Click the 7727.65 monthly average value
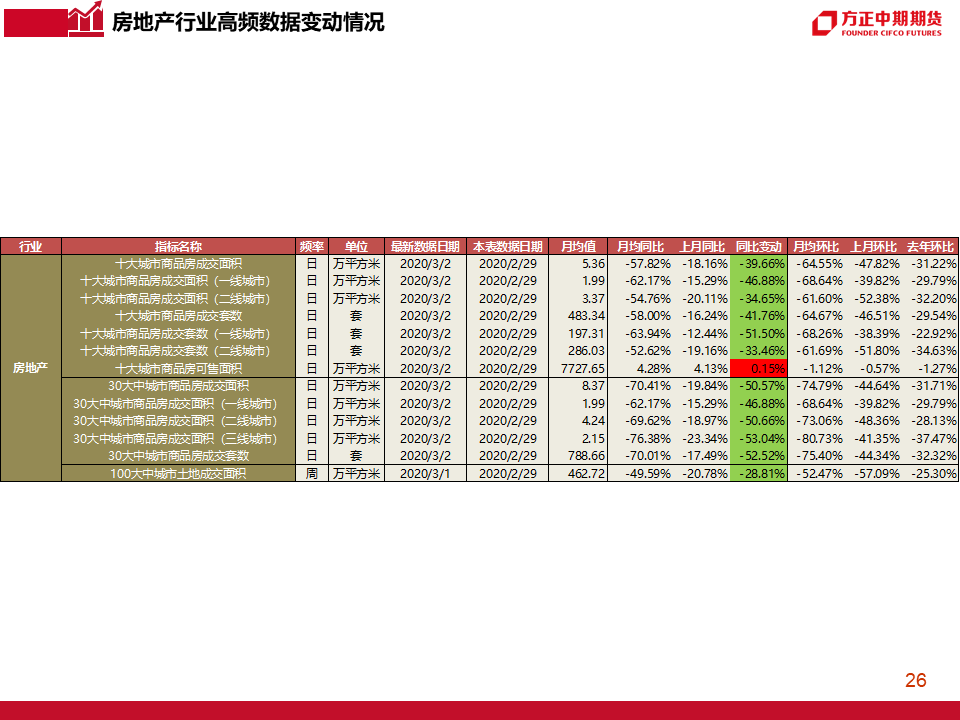The image size is (960, 720). click(x=585, y=368)
